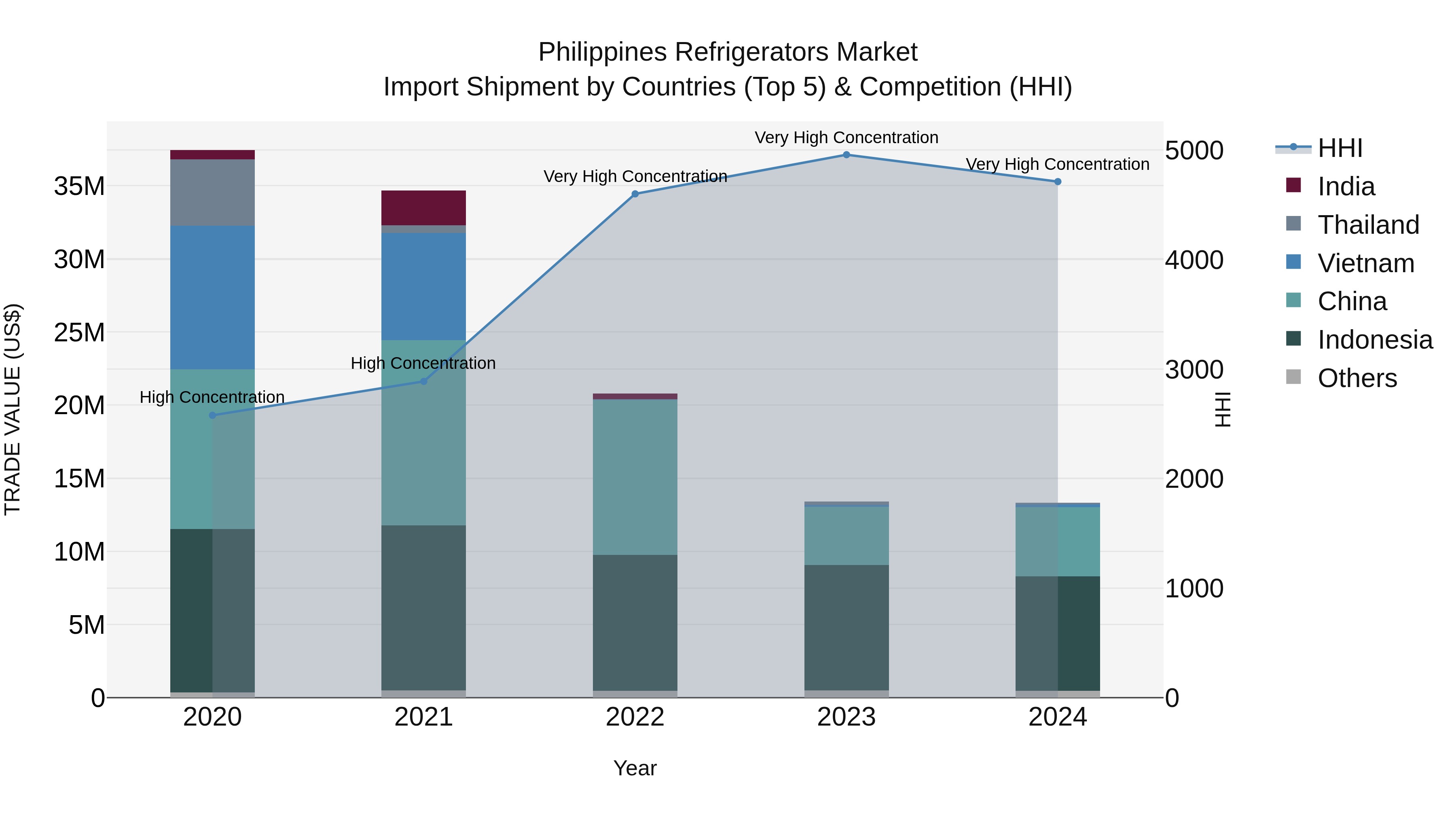Click the TRADE VALUE (US$) axis title
This screenshot has height=819, width=1456.
coord(13,409)
